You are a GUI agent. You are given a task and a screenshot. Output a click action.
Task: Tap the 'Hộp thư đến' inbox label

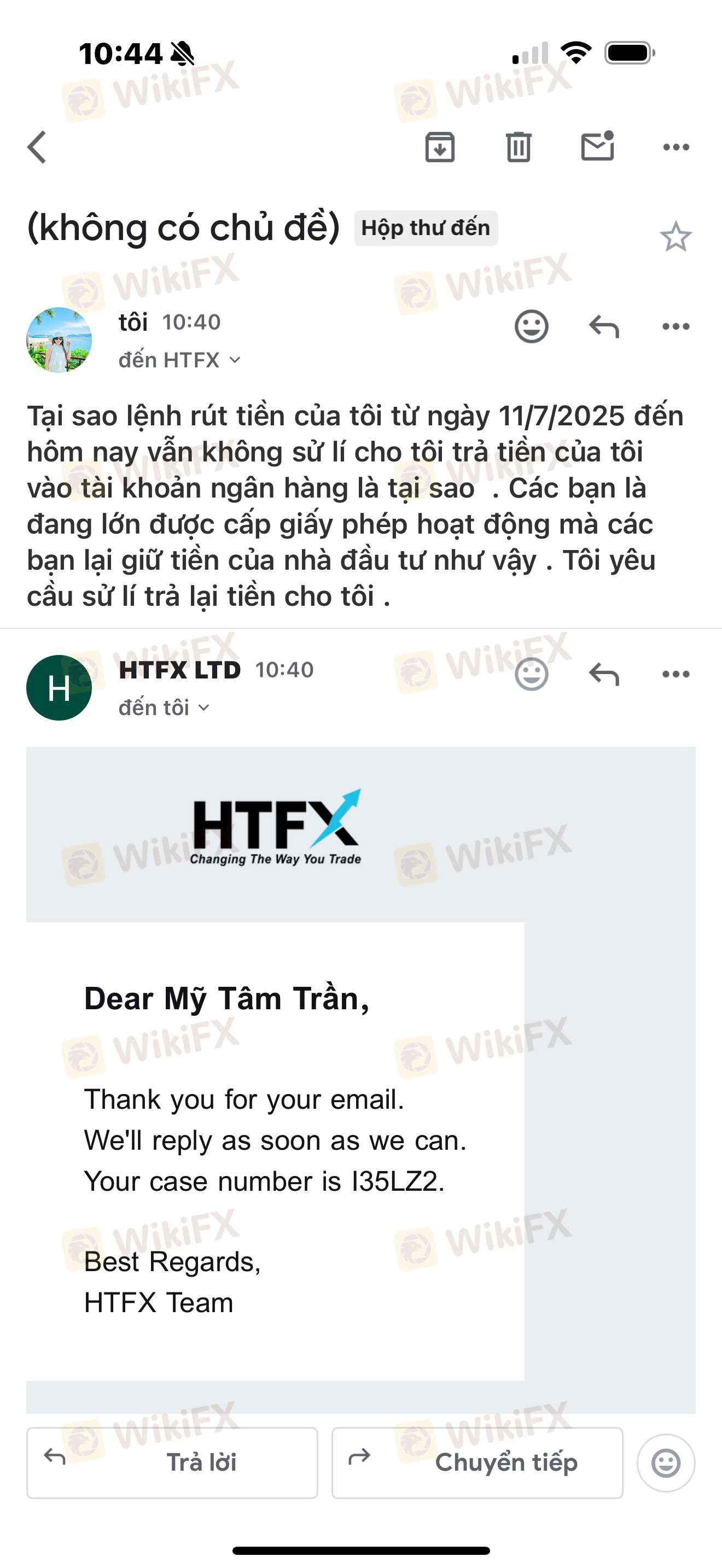(426, 229)
